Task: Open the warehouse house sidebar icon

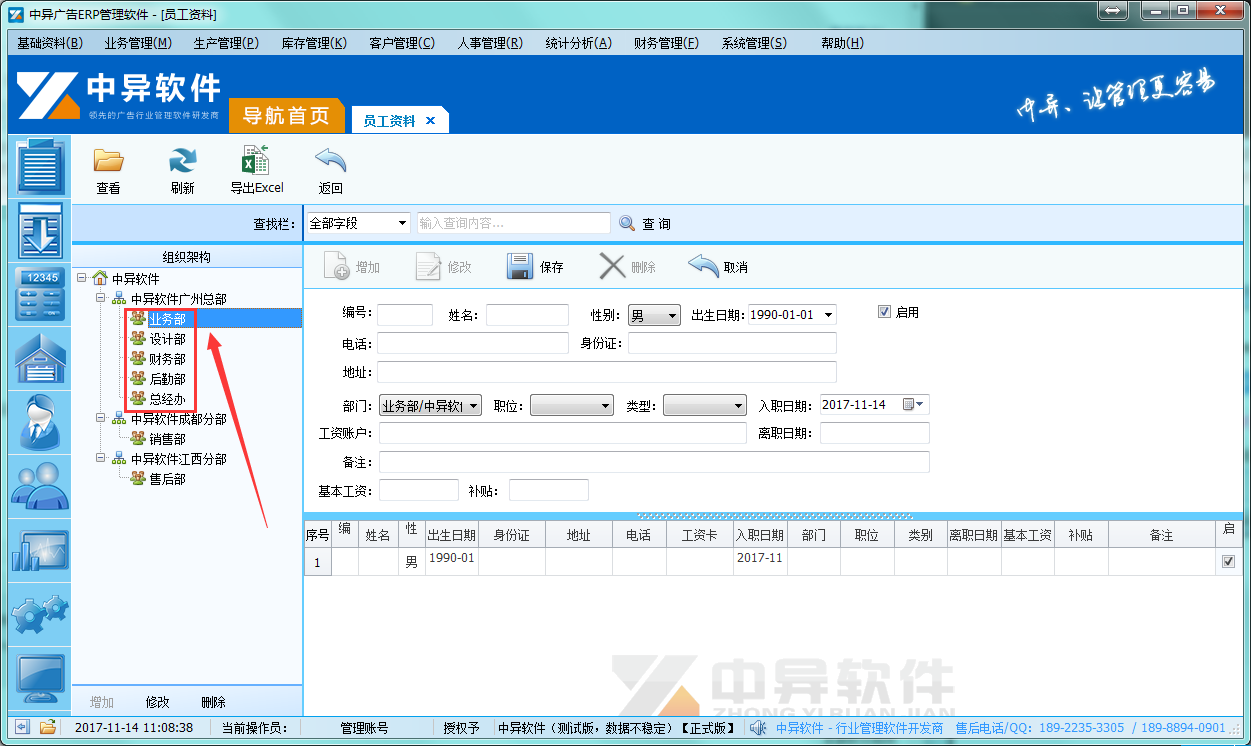Action: pyautogui.click(x=41, y=358)
